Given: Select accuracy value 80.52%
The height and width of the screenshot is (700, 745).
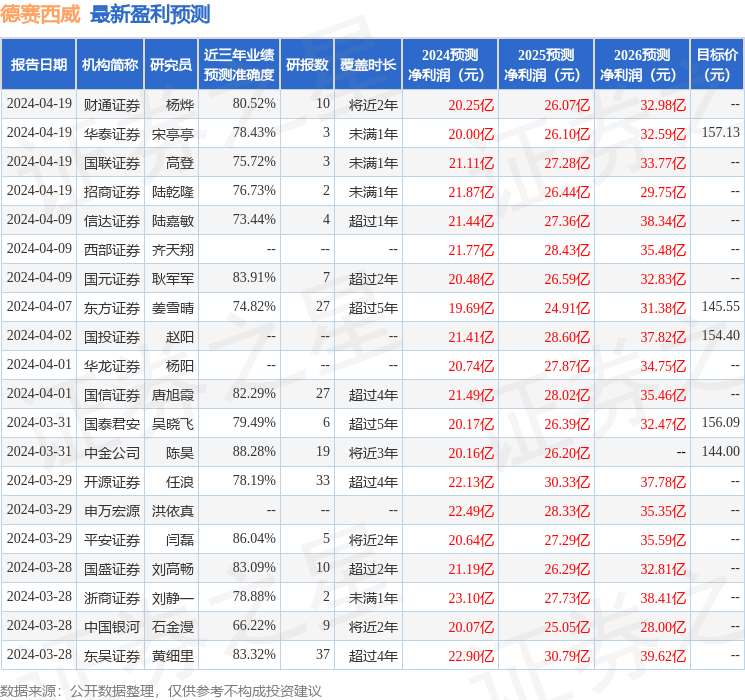Looking at the screenshot, I should tap(254, 104).
